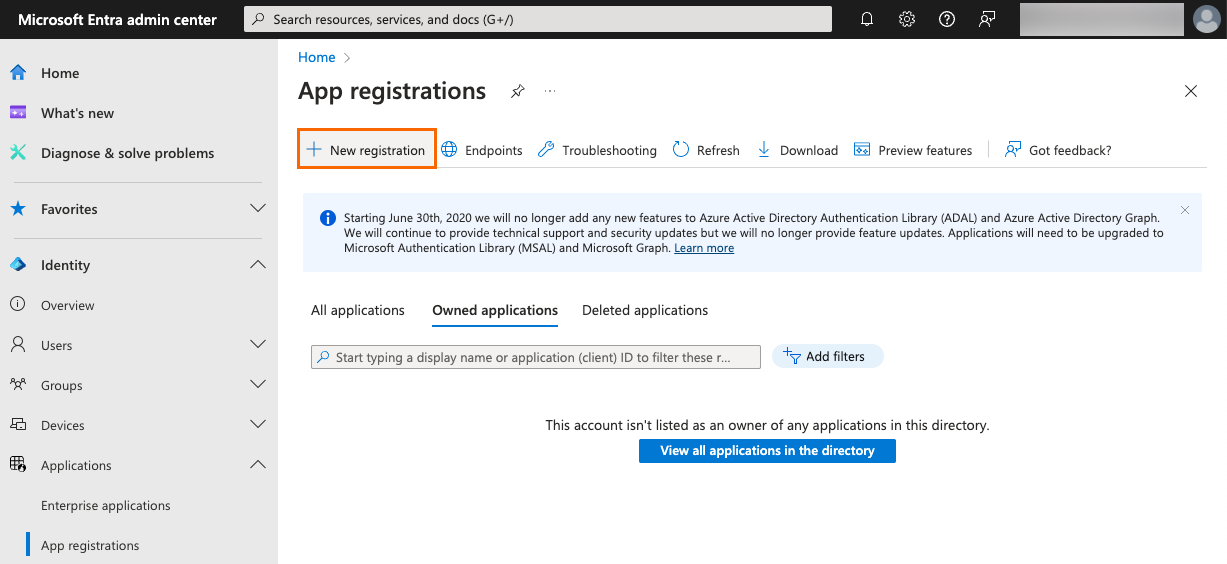Click the Refresh label
This screenshot has height=564, width=1227.
point(718,150)
